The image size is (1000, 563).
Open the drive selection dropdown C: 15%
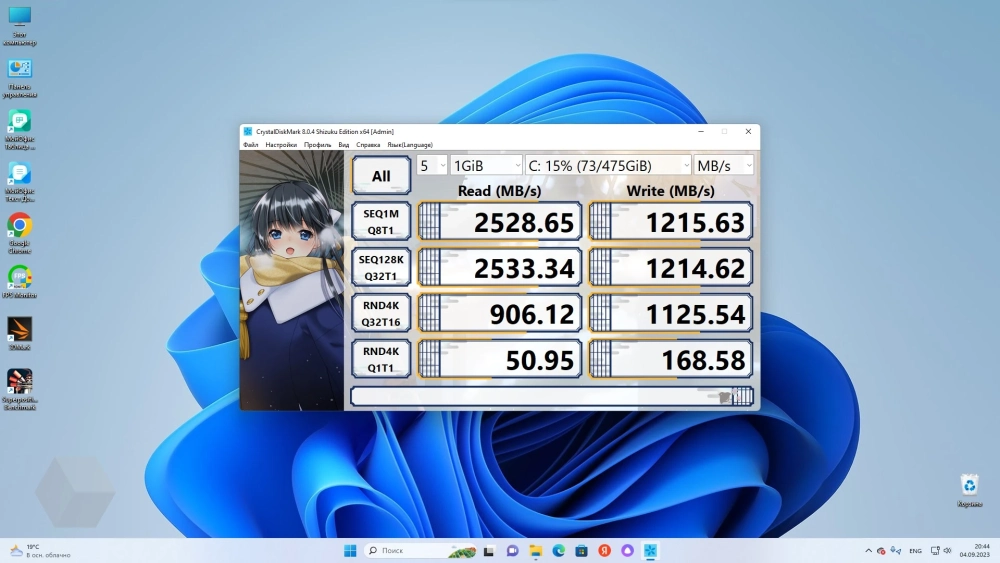coord(608,165)
